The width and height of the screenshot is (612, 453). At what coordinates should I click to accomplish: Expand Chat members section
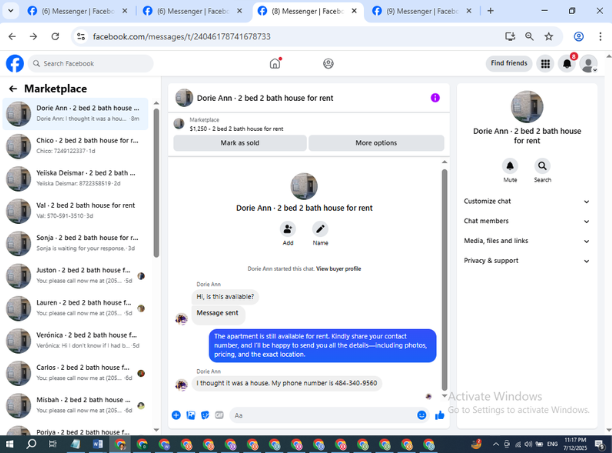[527, 221]
